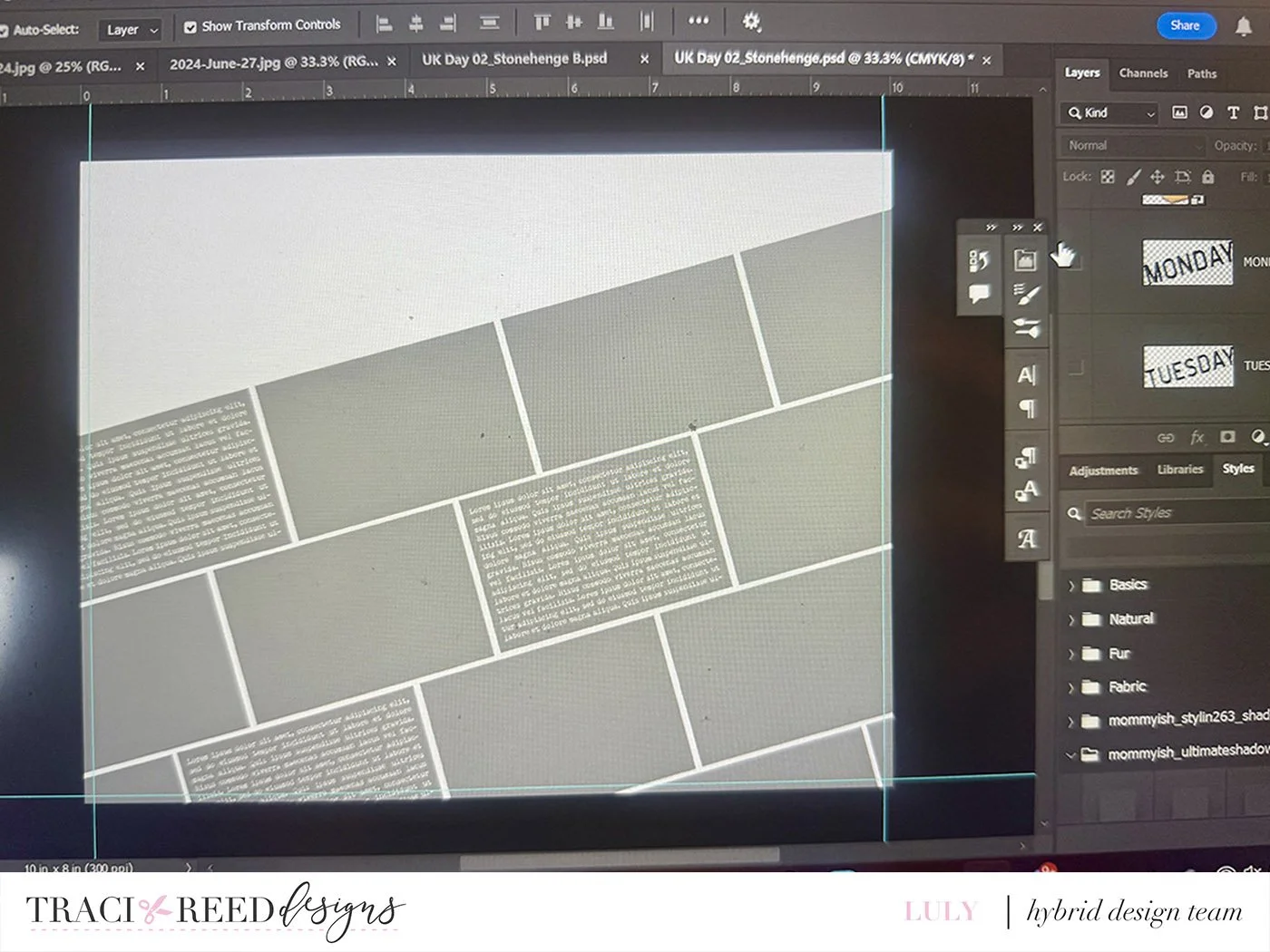Click the Align top edges icon
The image size is (1270, 952).
click(542, 22)
